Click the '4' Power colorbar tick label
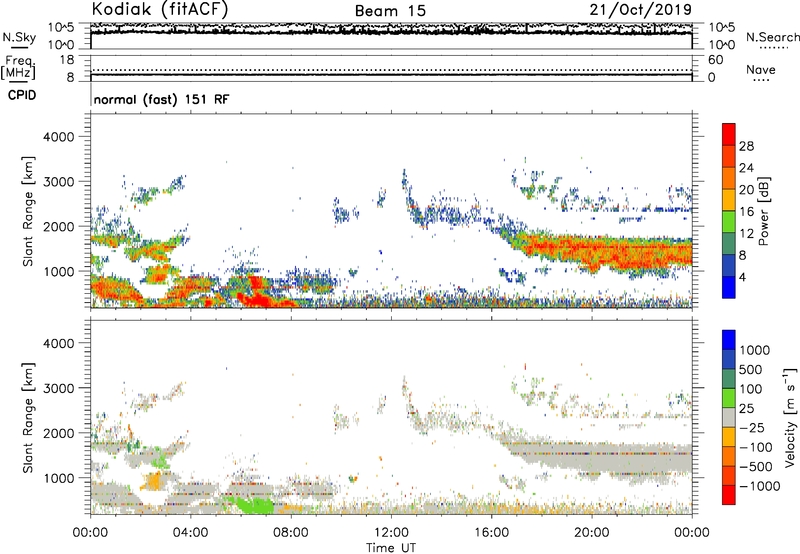Image resolution: width=800 pixels, height=554 pixels. tap(742, 277)
